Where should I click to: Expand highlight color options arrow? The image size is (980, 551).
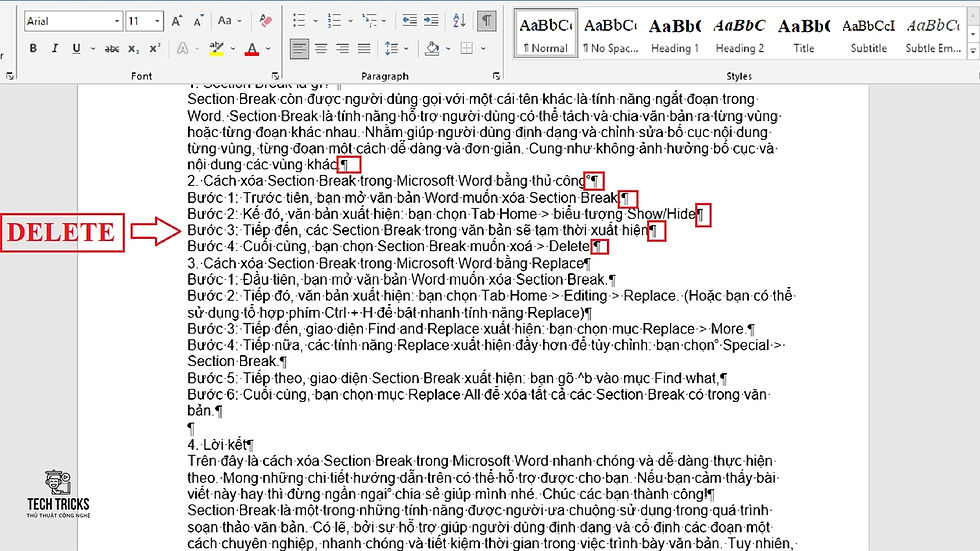(x=233, y=48)
